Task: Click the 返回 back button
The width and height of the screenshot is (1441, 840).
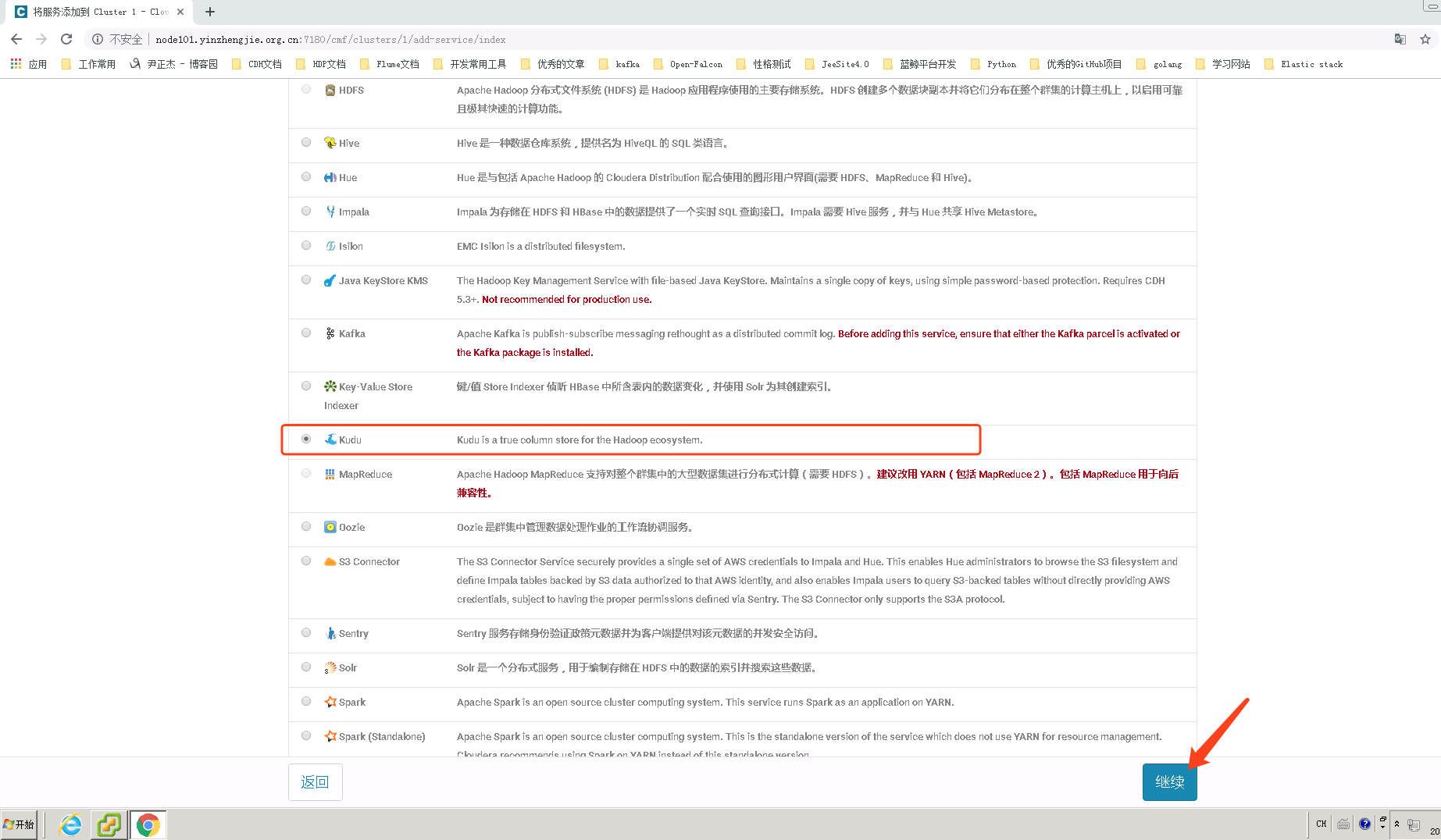Action: [x=315, y=781]
